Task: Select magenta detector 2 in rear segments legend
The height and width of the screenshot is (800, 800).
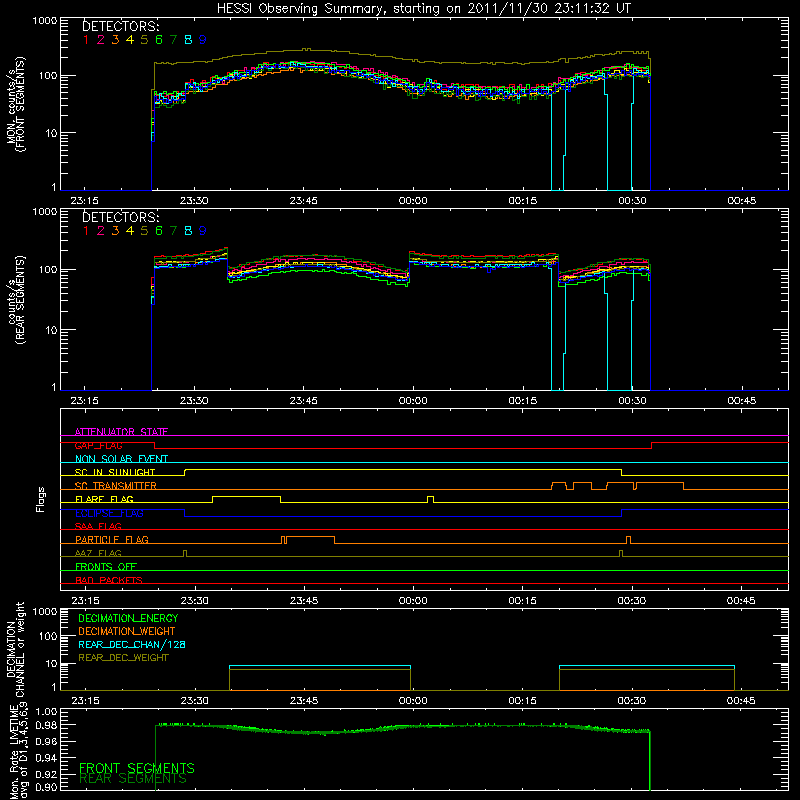Action: (x=101, y=231)
